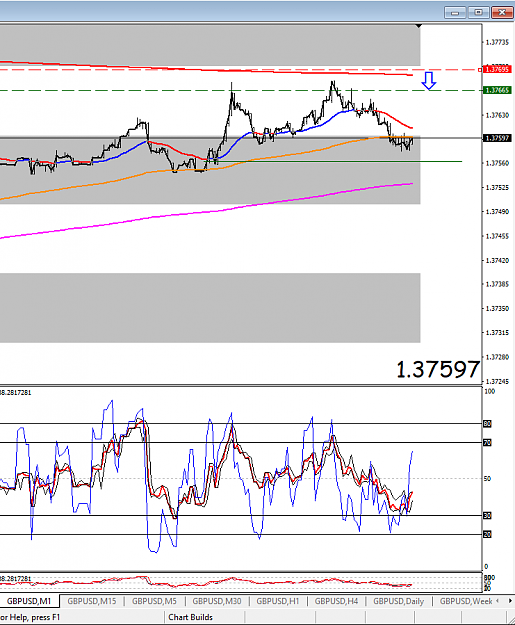Click the oscillator level 50 label

point(487,478)
